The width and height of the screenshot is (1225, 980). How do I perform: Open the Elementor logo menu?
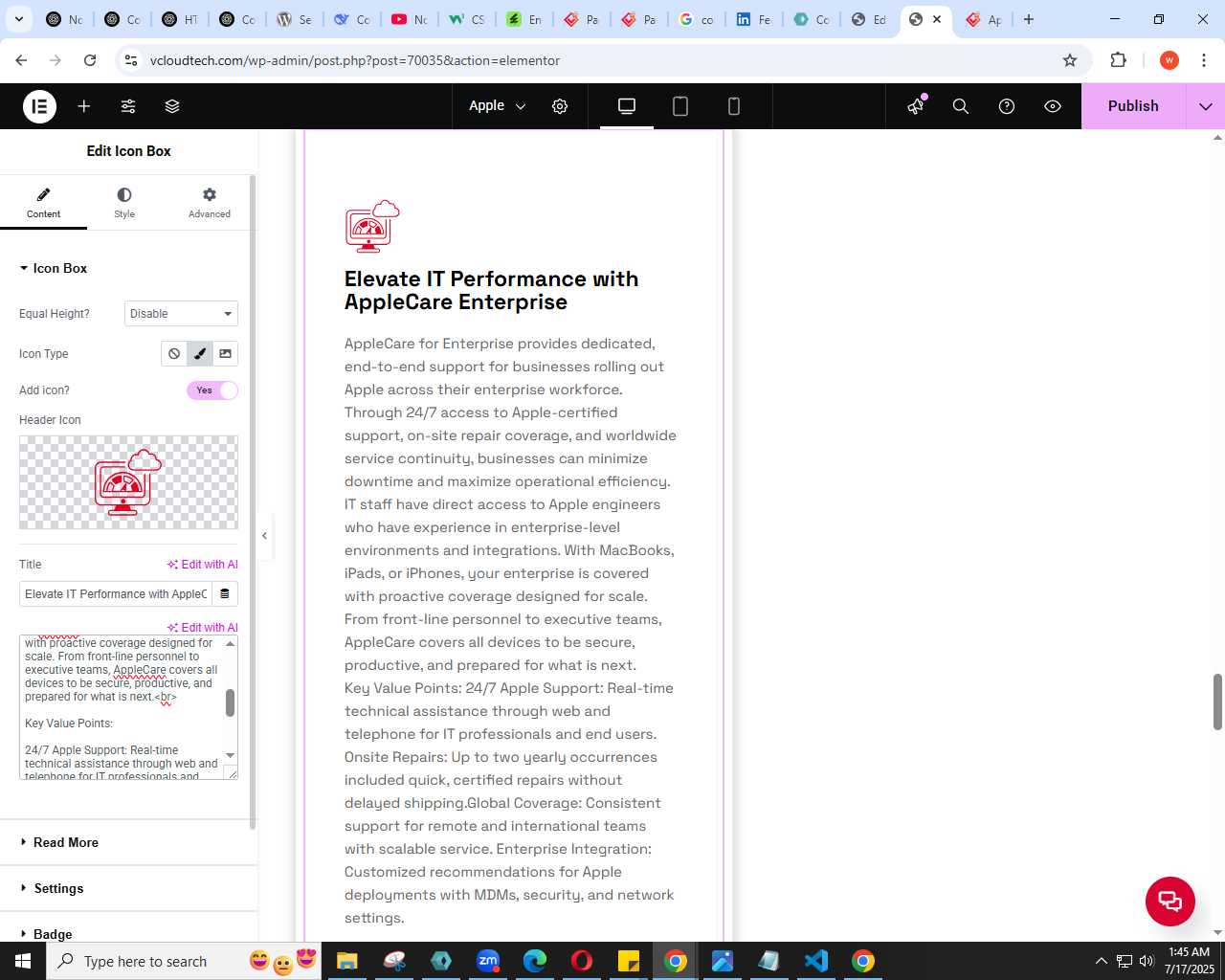(39, 106)
